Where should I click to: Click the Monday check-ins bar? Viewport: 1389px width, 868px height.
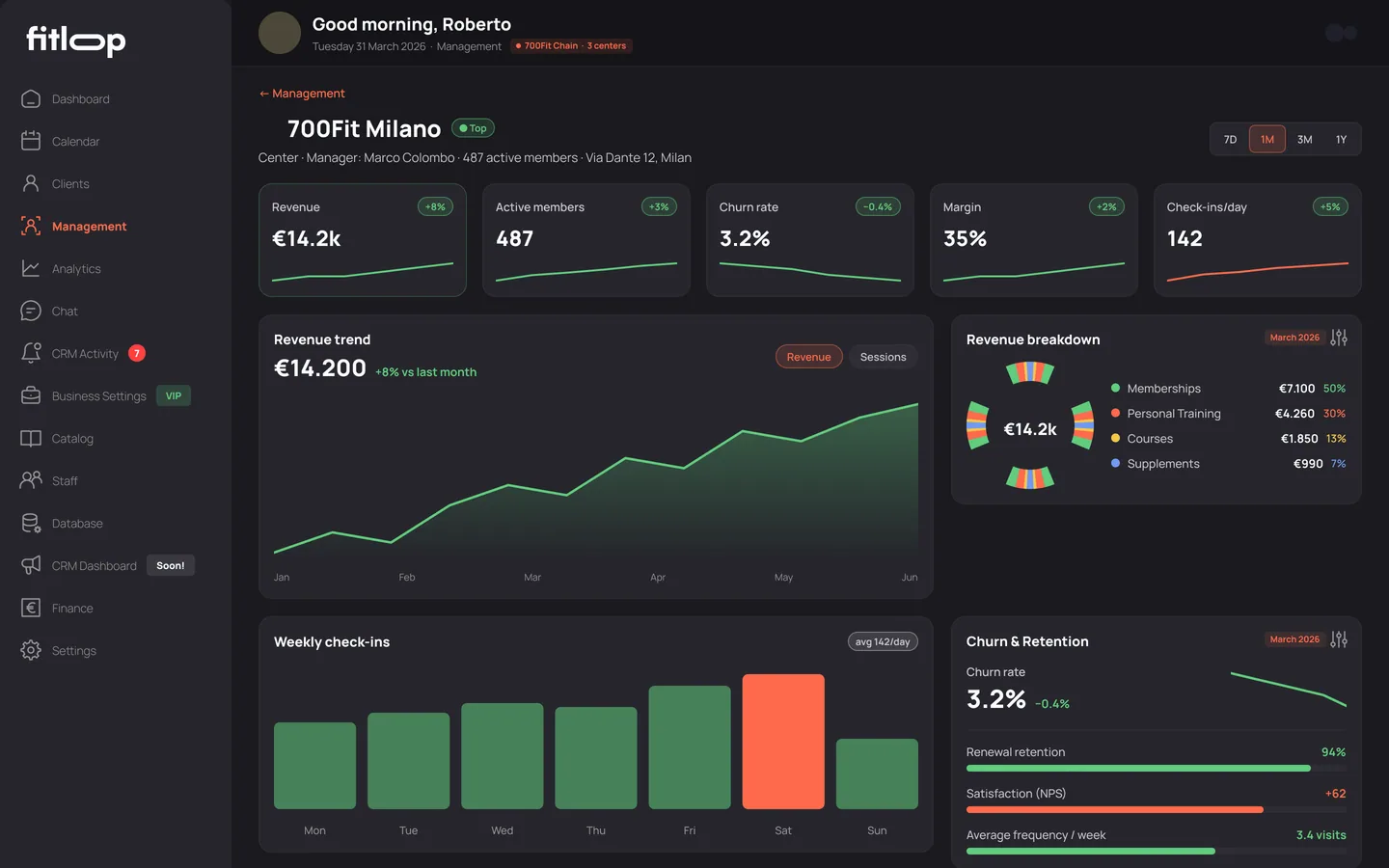click(314, 766)
